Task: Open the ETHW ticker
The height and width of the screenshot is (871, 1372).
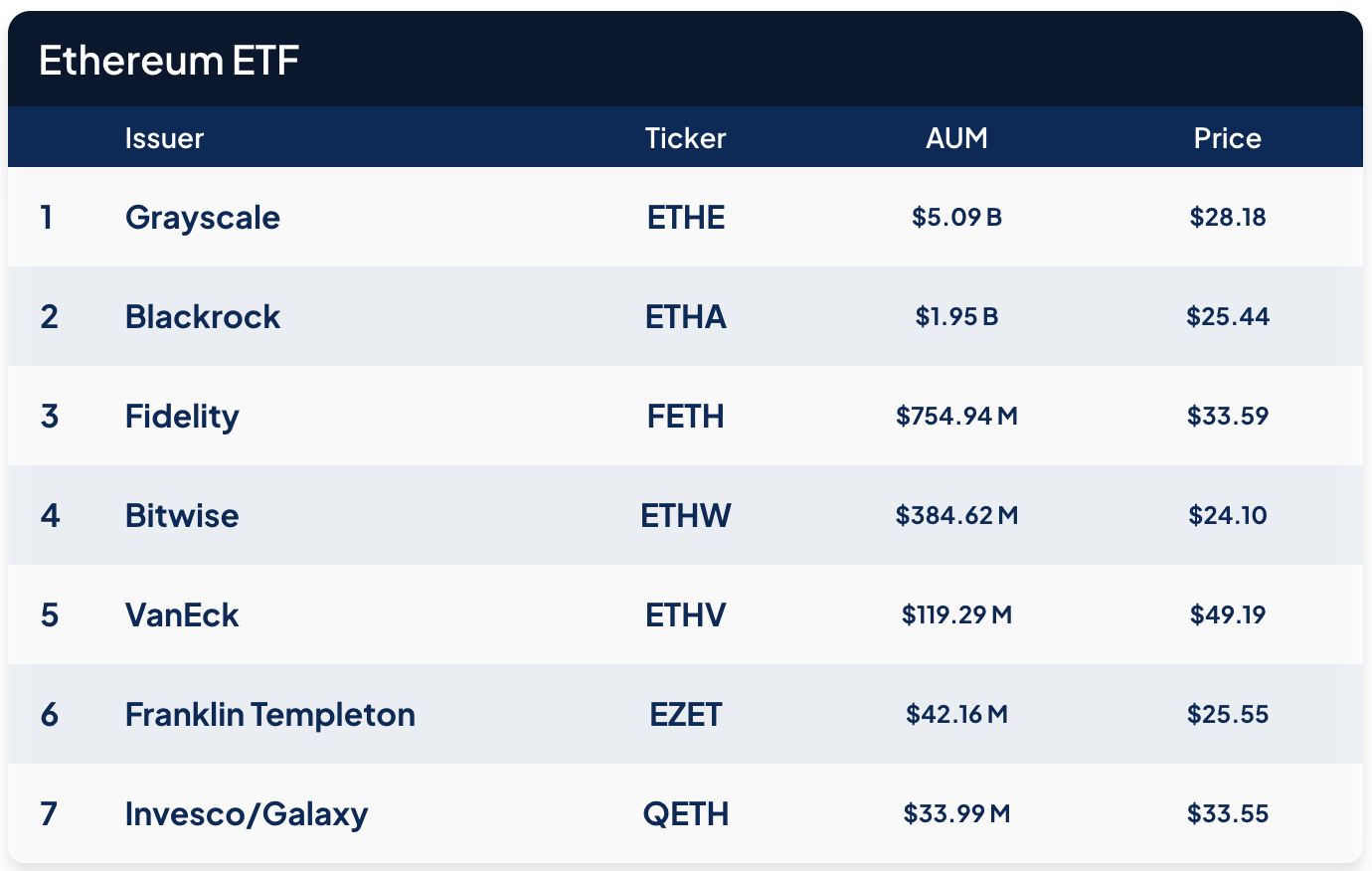Action: pos(686,516)
